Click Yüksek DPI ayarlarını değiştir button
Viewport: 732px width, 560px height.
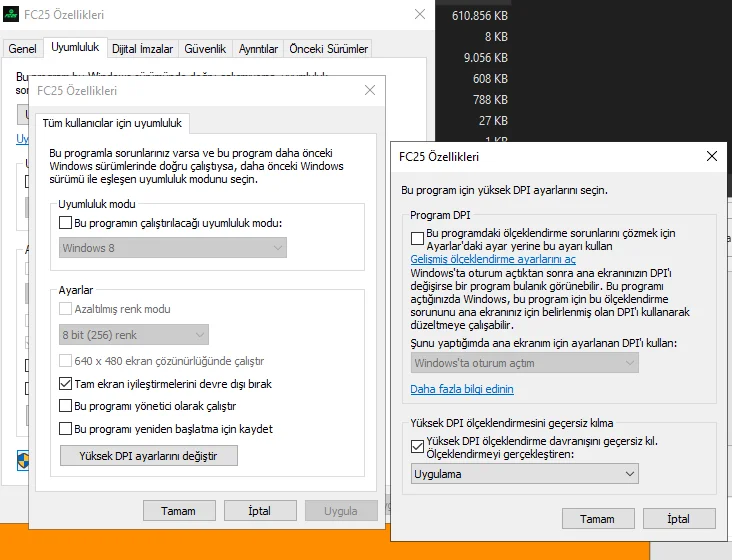click(148, 455)
